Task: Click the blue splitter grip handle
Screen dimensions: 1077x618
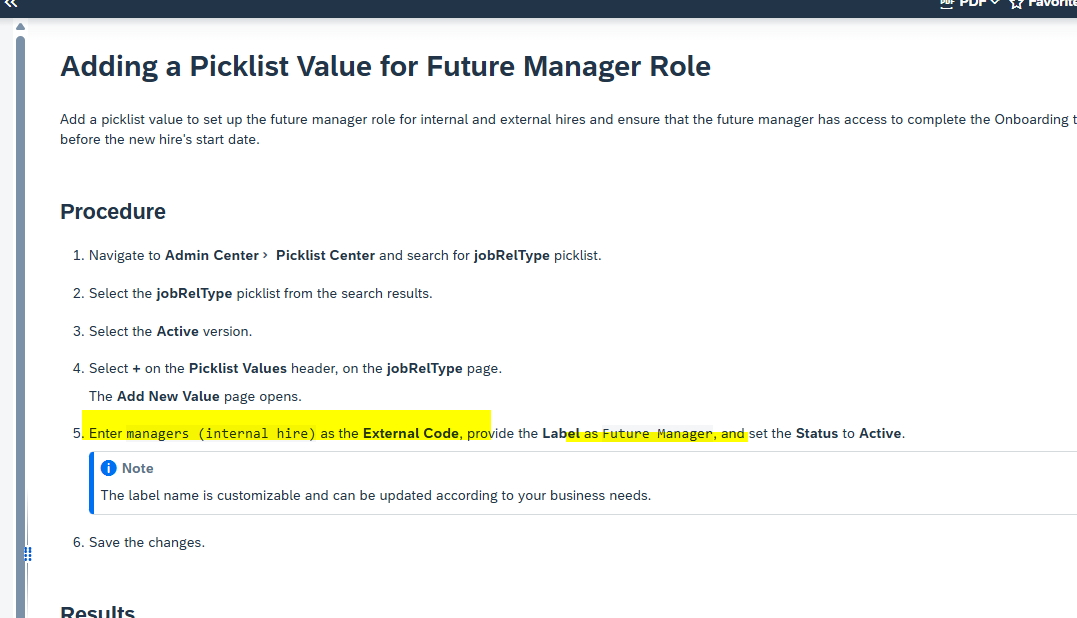Action: click(28, 554)
